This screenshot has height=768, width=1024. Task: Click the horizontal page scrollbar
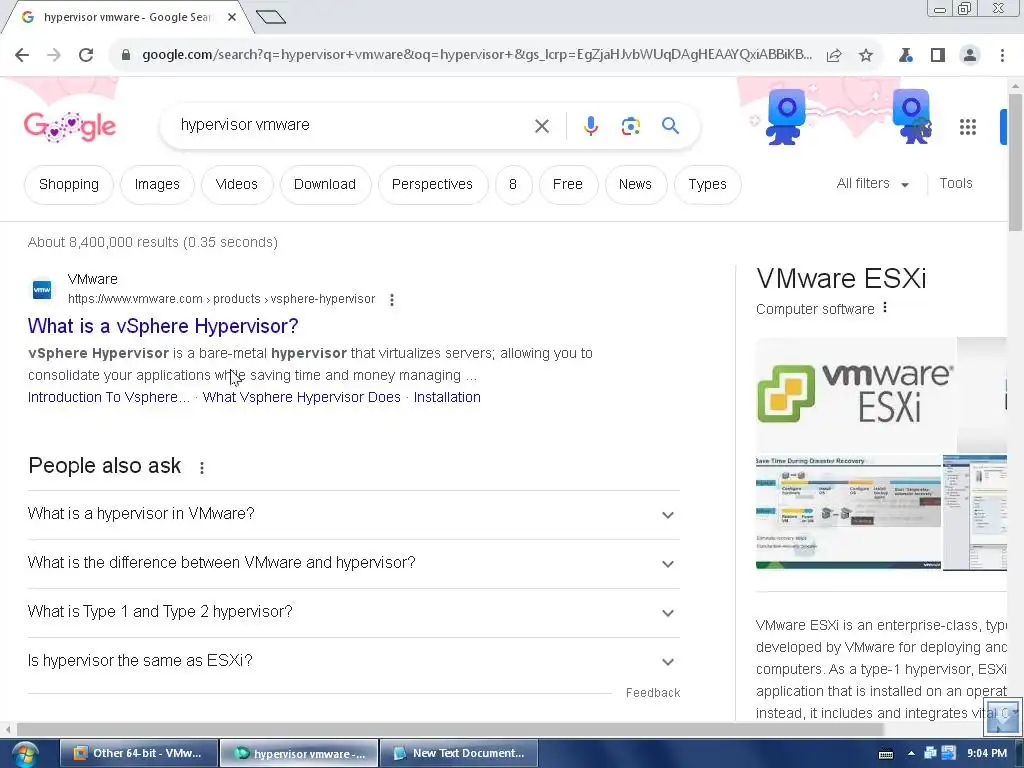450,729
